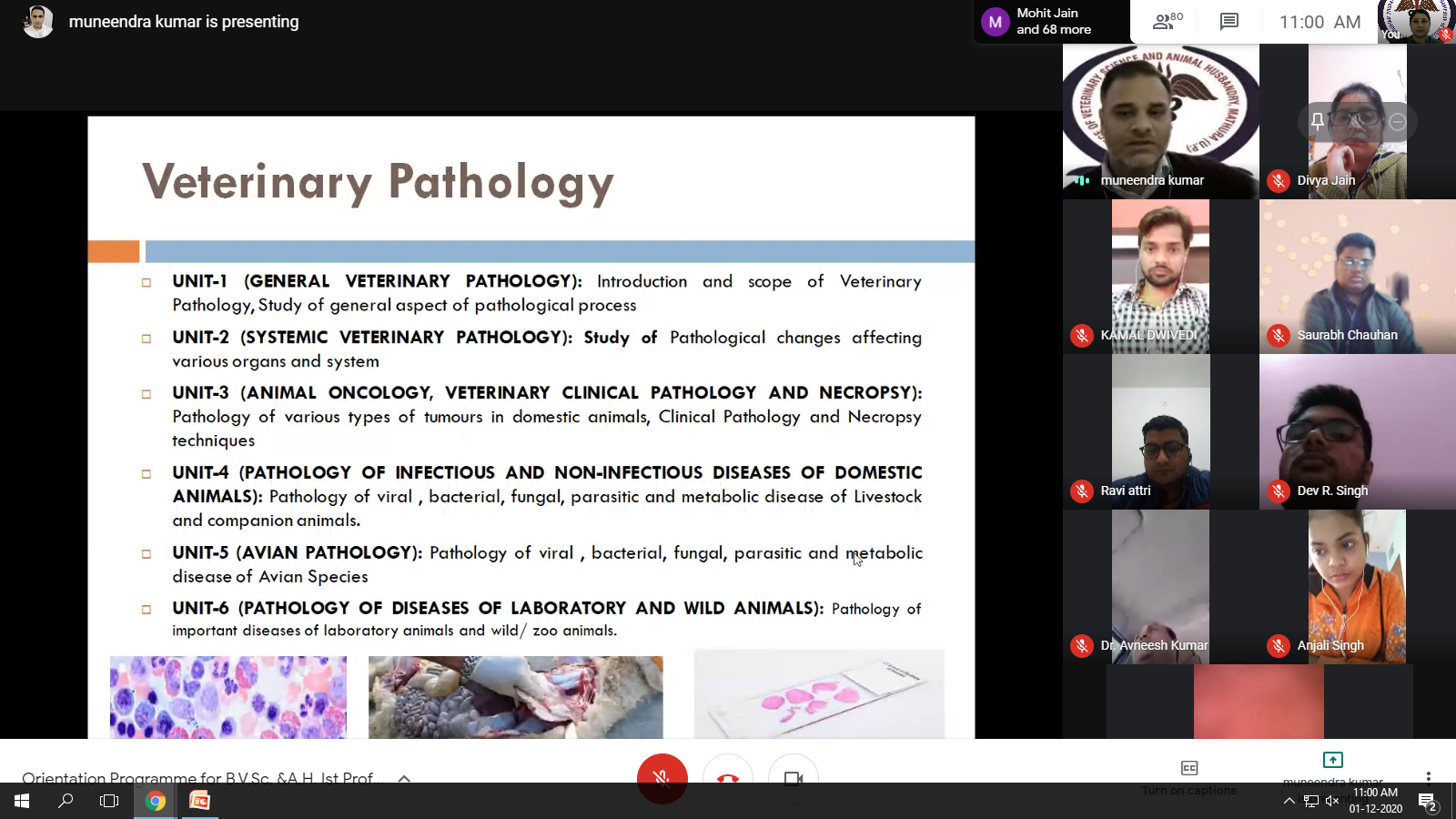Click the red hang-up button to leave the call

tap(728, 778)
